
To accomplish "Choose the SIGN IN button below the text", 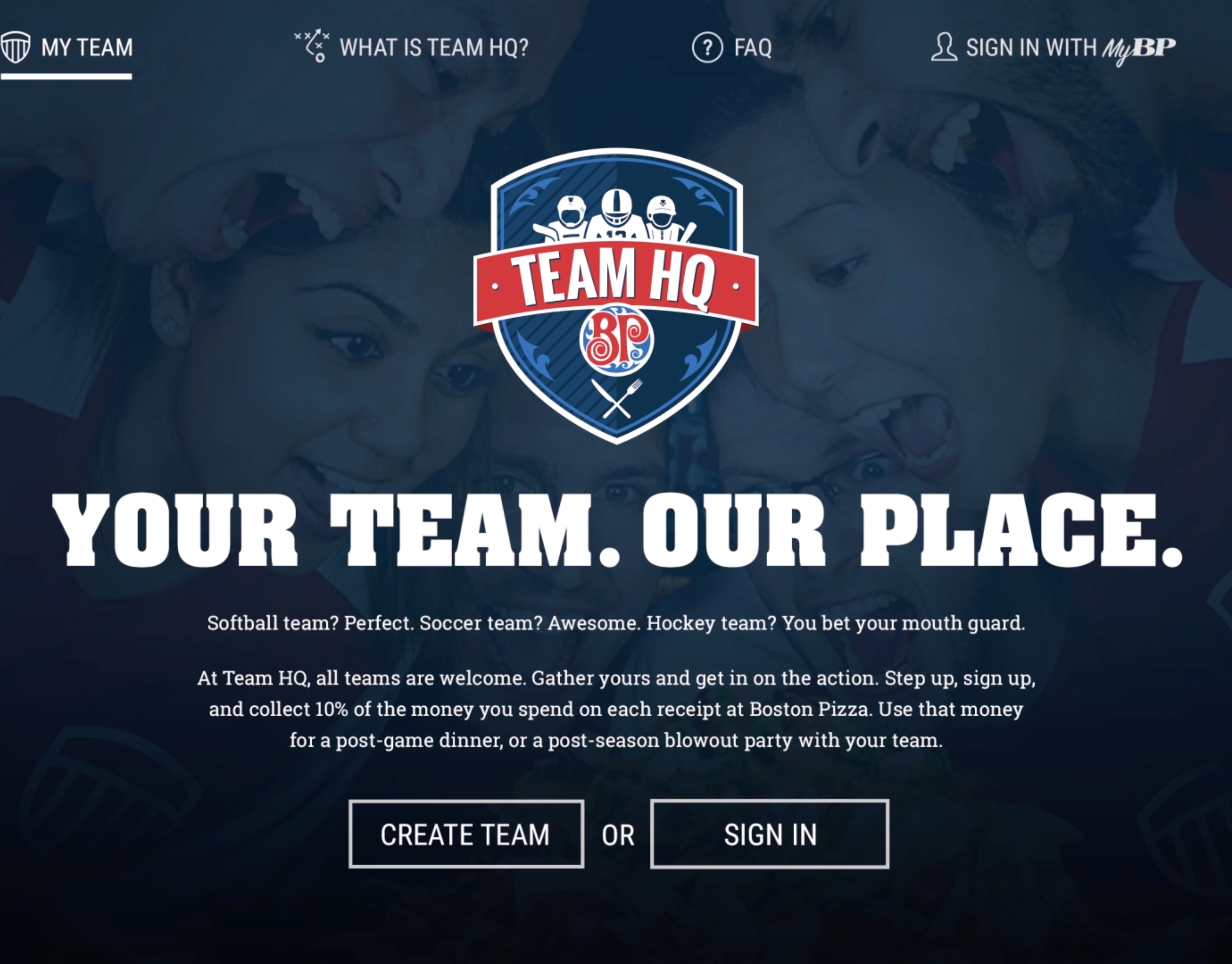I will [770, 834].
